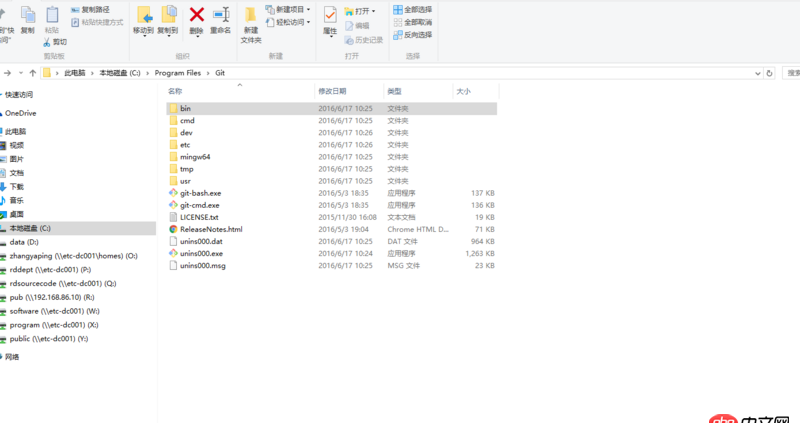Screen dimensions: 800x423
Task: Click the red Delete (删除) icon
Action: pyautogui.click(x=197, y=15)
